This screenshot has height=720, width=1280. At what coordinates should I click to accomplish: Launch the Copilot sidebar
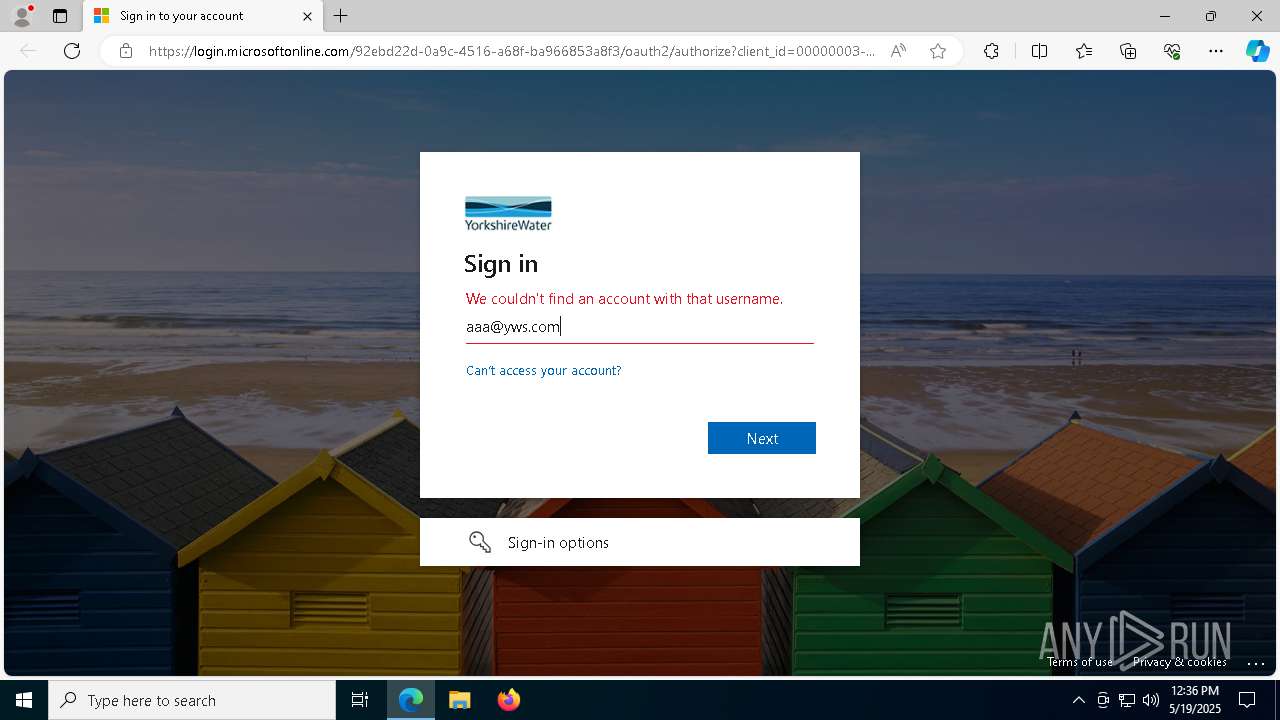point(1257,51)
